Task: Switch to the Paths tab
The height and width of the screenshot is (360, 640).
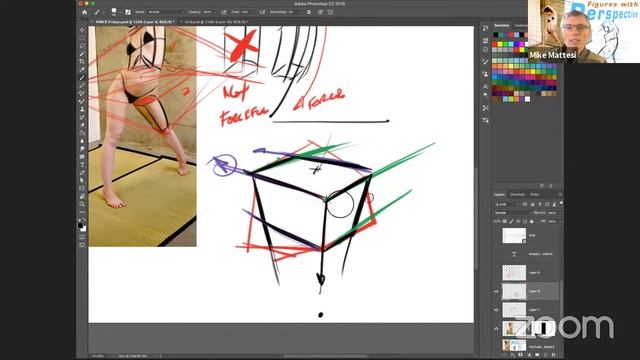Action: [535, 194]
